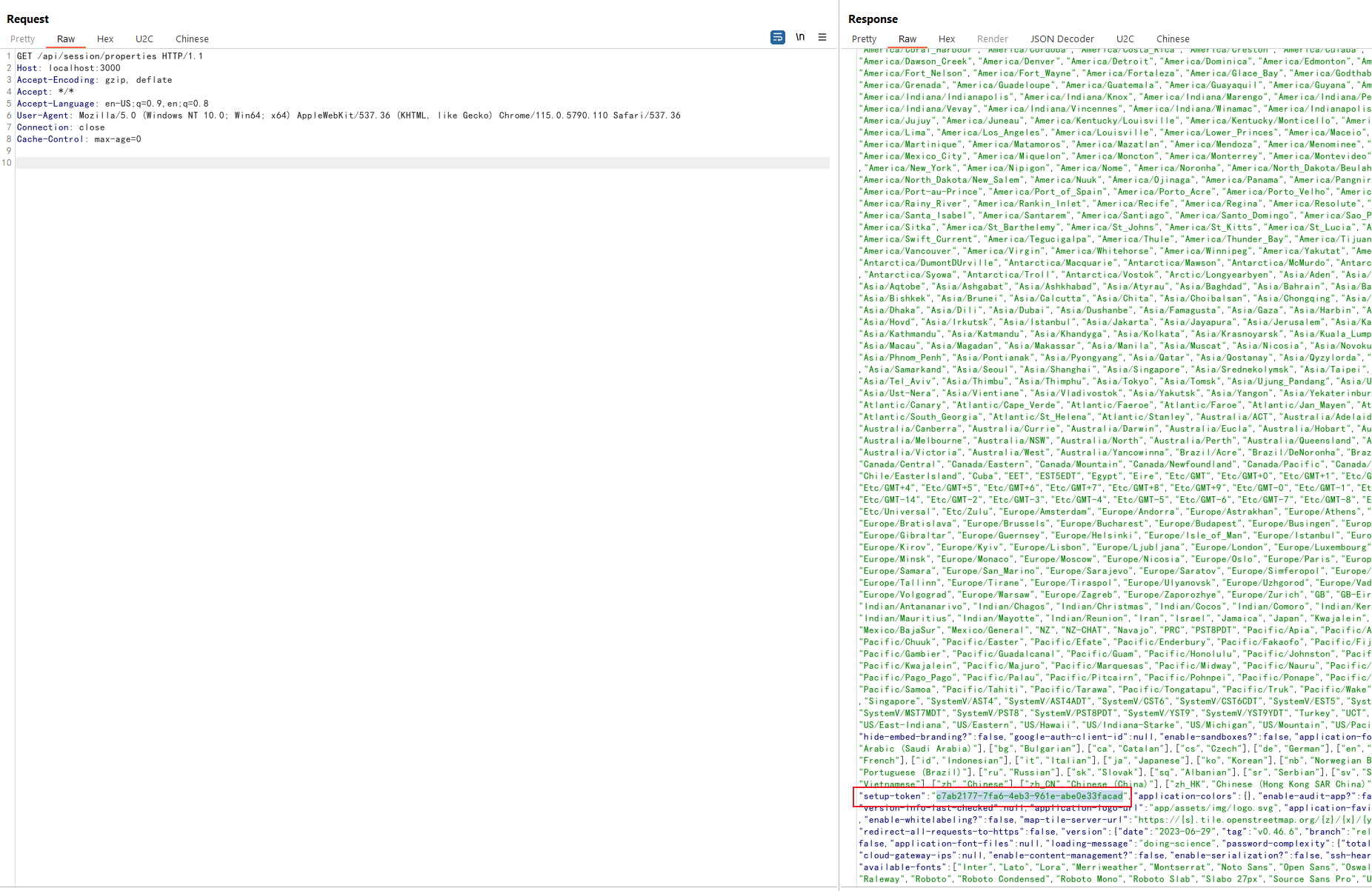This screenshot has width=1372, height=891.
Task: Click "doing-science" loading message value
Action: pyautogui.click(x=1178, y=844)
